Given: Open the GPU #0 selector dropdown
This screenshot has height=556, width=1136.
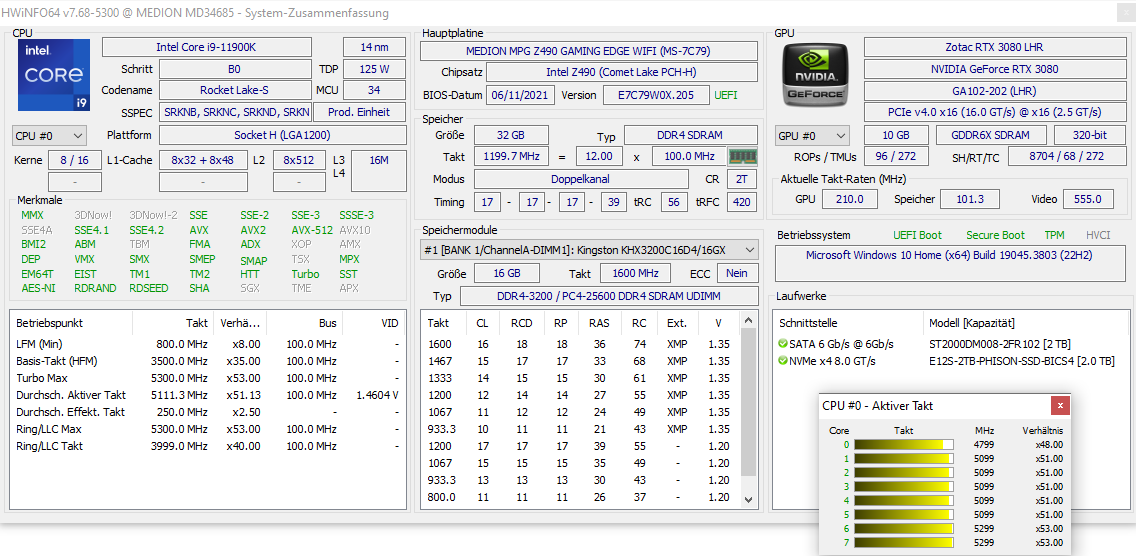Looking at the screenshot, I should click(813, 136).
